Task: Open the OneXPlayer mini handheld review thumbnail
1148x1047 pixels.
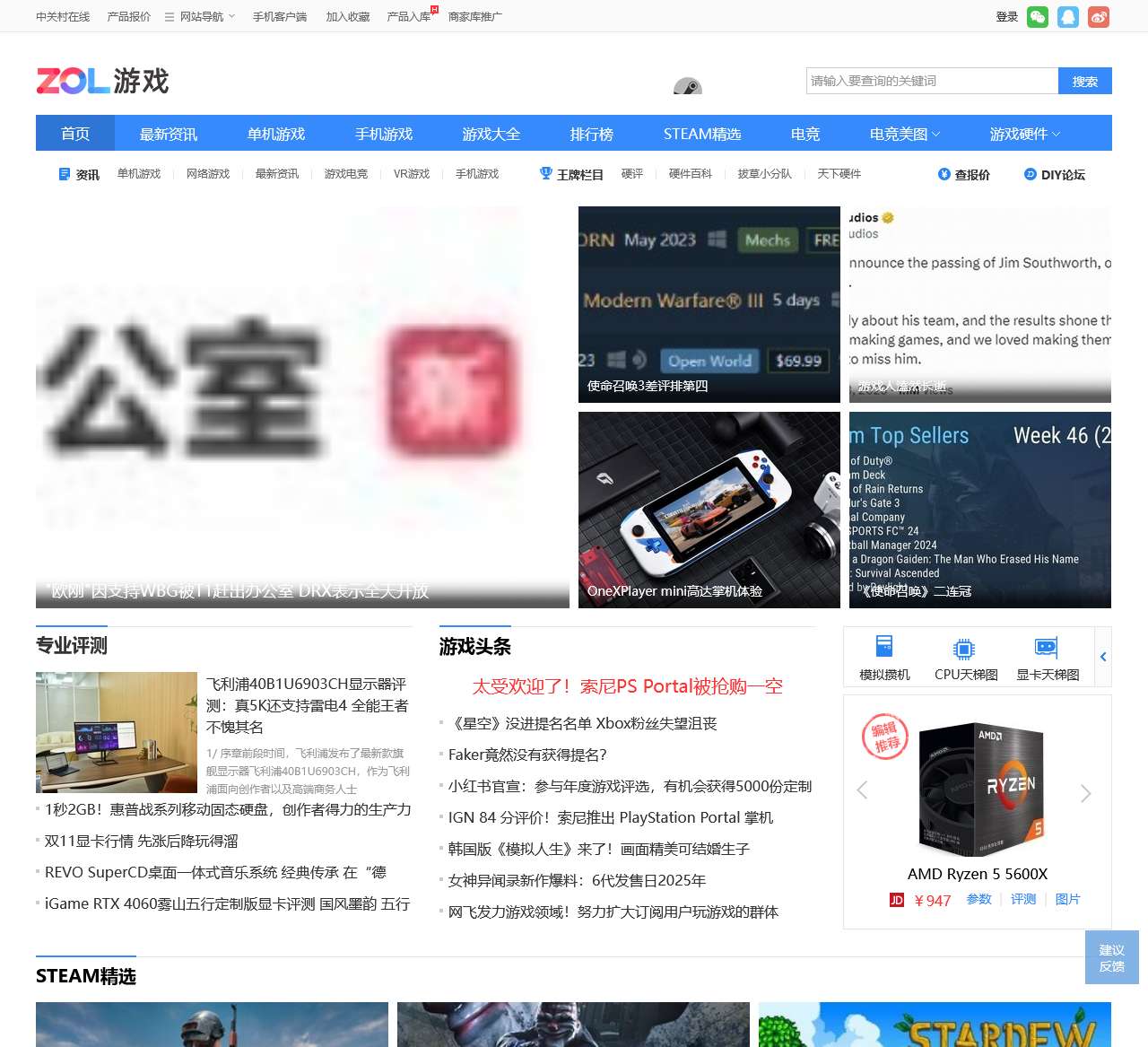Action: [709, 510]
